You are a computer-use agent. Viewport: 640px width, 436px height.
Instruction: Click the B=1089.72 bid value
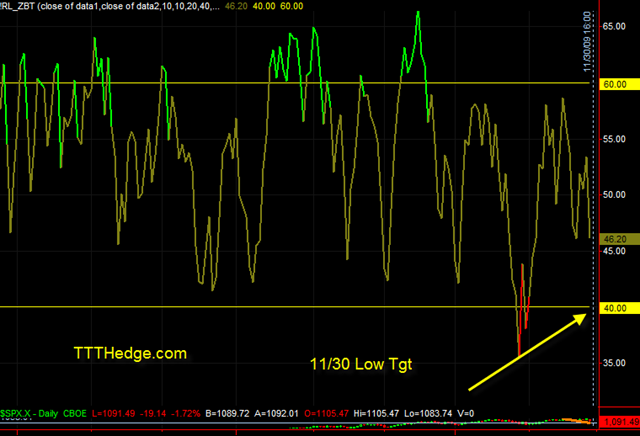(227, 414)
